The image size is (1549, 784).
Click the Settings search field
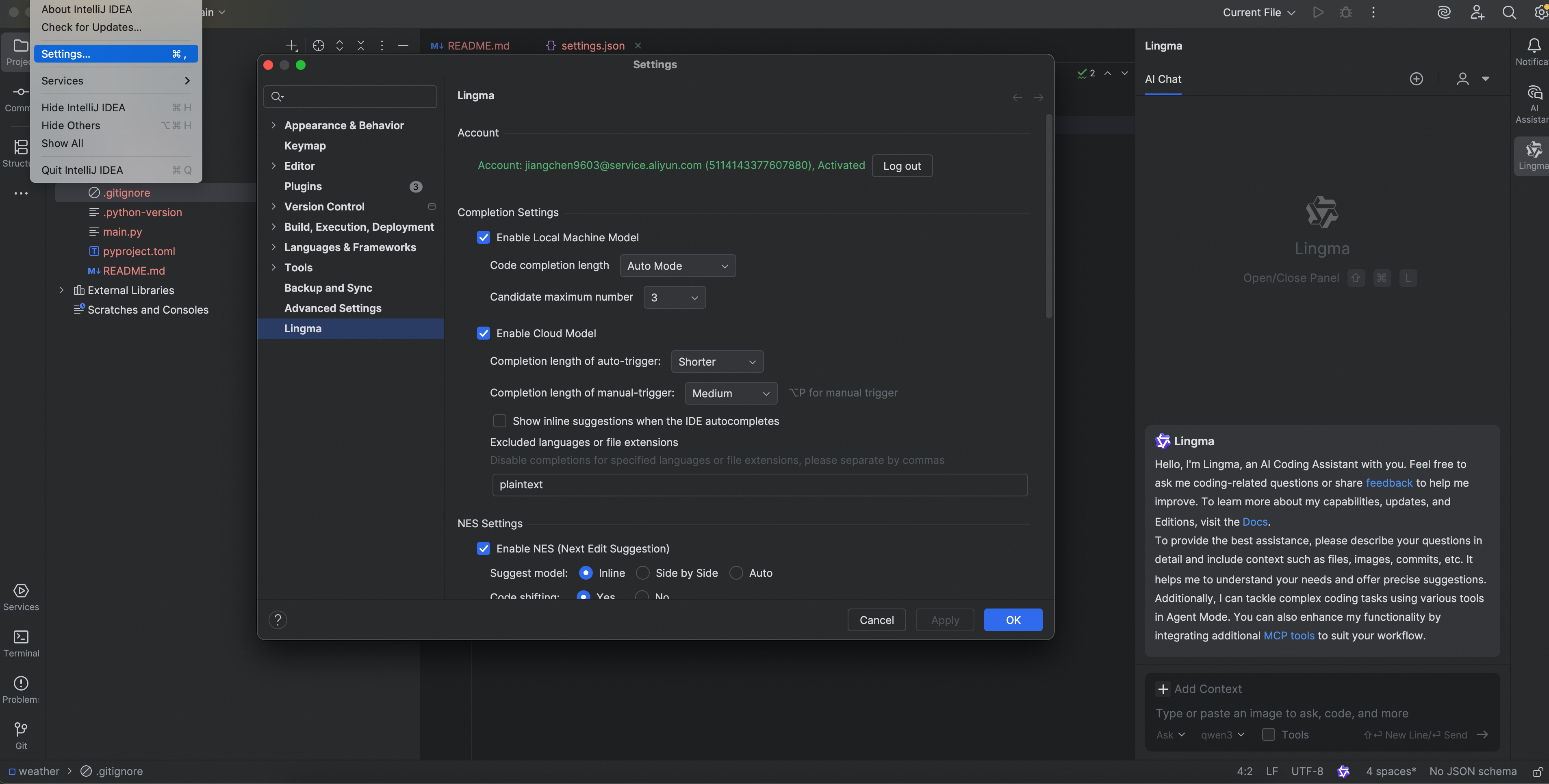pos(350,96)
